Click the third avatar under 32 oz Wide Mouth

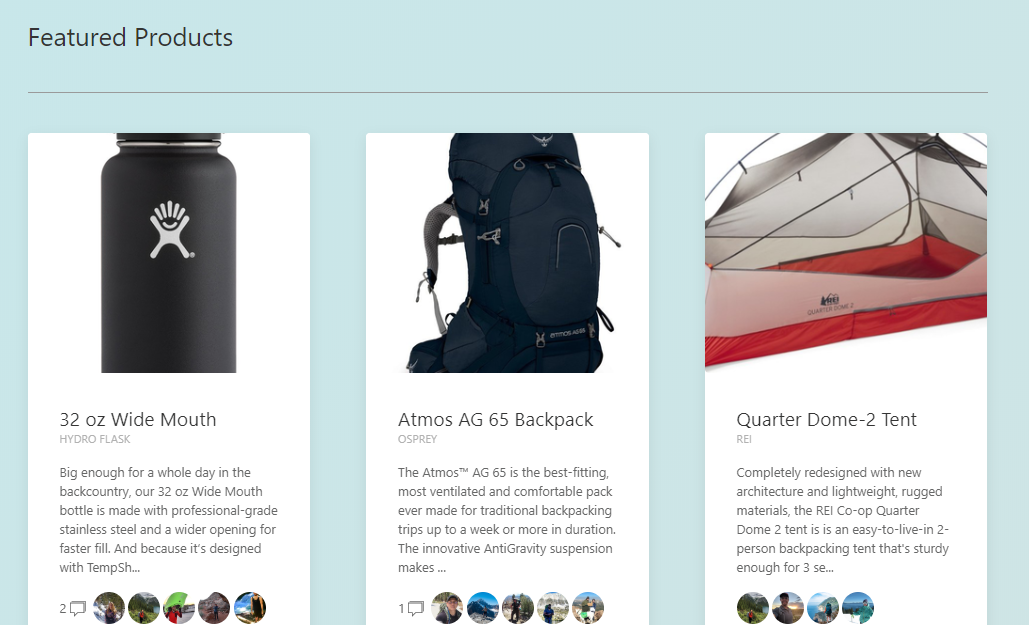click(x=179, y=608)
